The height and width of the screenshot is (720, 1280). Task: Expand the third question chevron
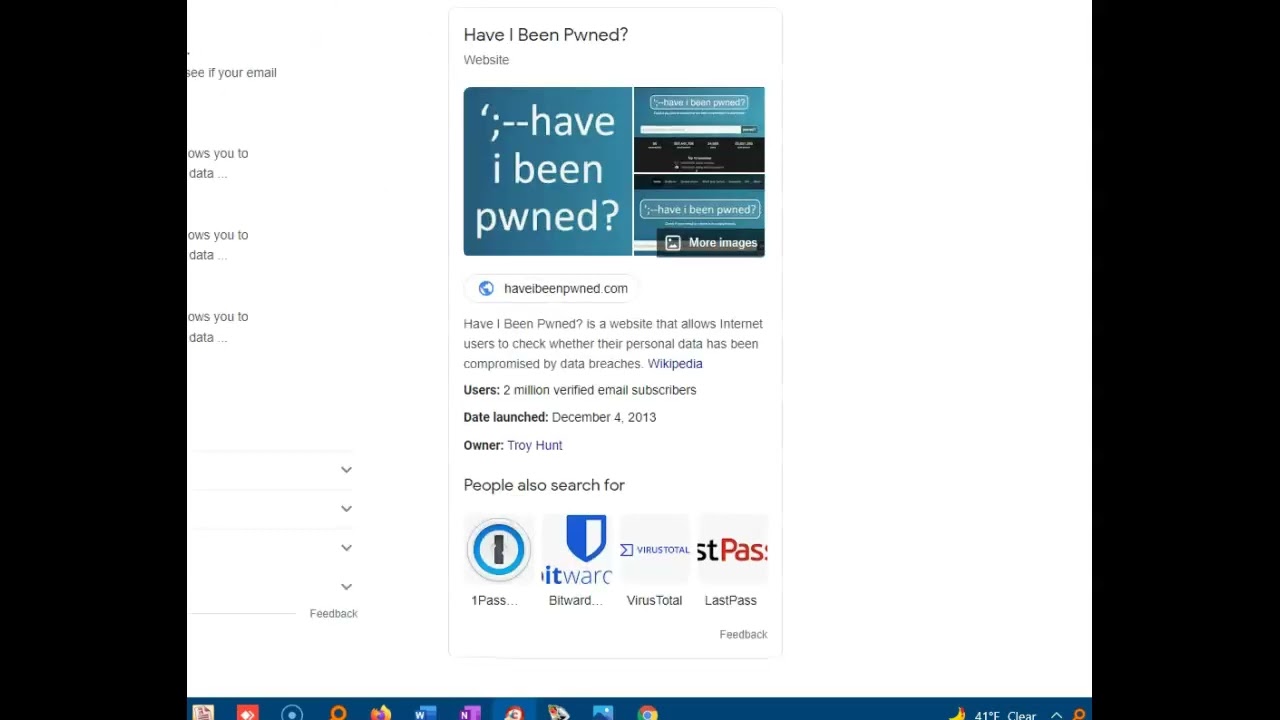346,547
